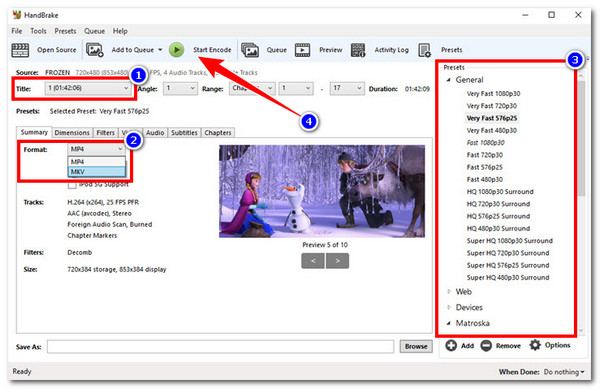Open the Add to Queue dropdown arrow

[x=160, y=50]
